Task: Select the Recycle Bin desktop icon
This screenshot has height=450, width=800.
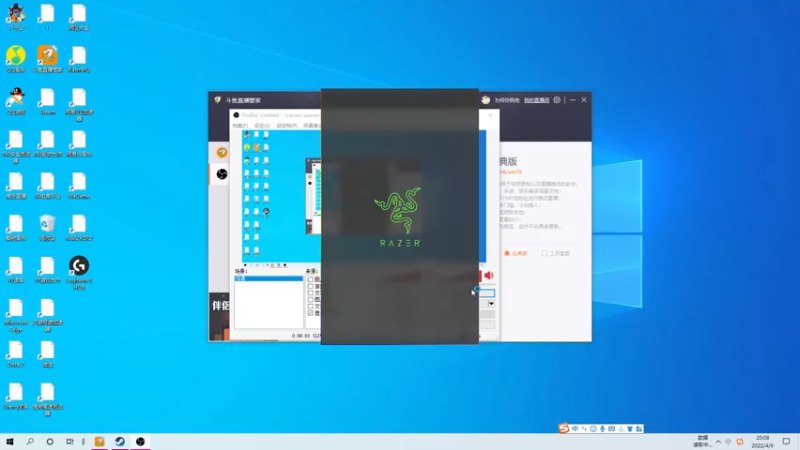Action: 47,228
